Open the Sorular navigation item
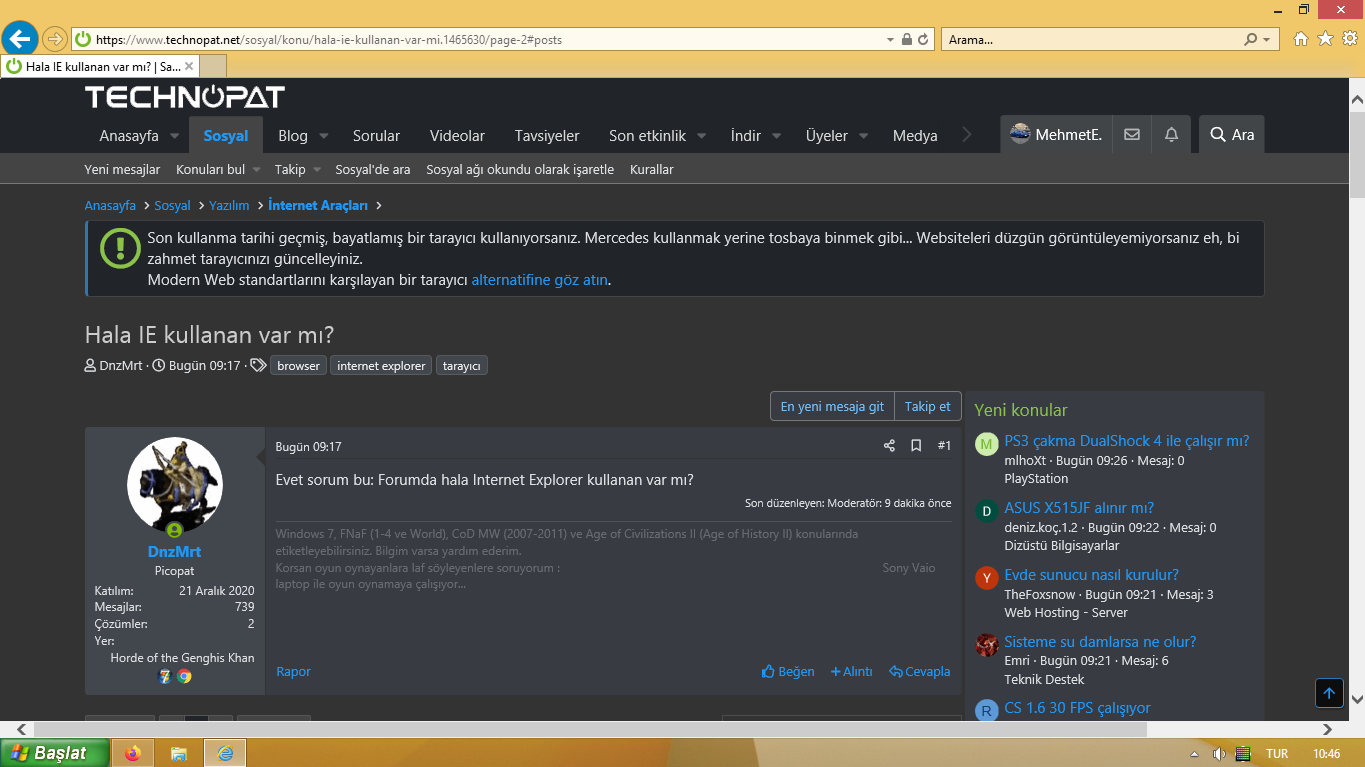 click(376, 135)
